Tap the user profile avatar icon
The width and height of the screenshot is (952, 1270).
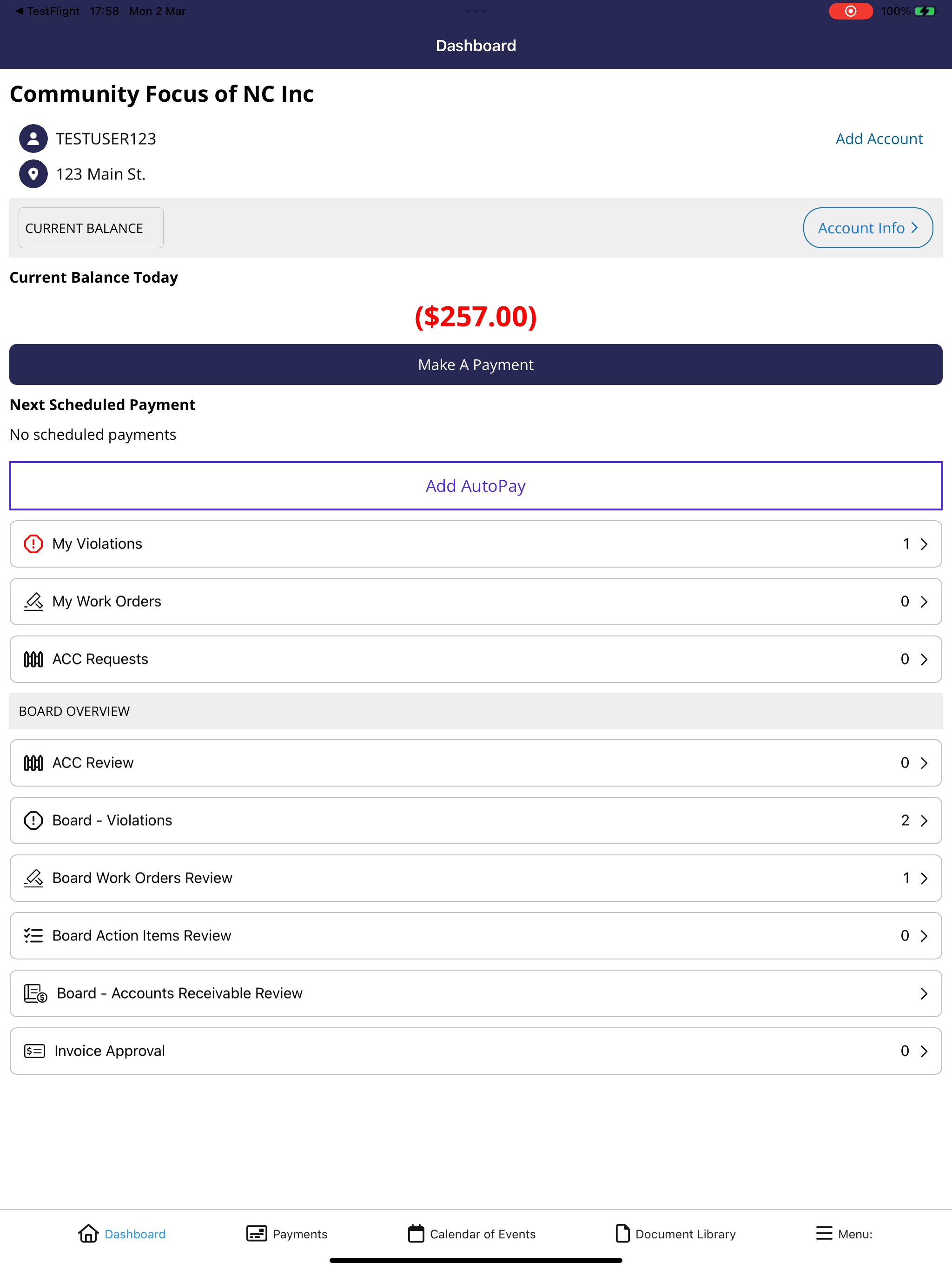pos(33,139)
